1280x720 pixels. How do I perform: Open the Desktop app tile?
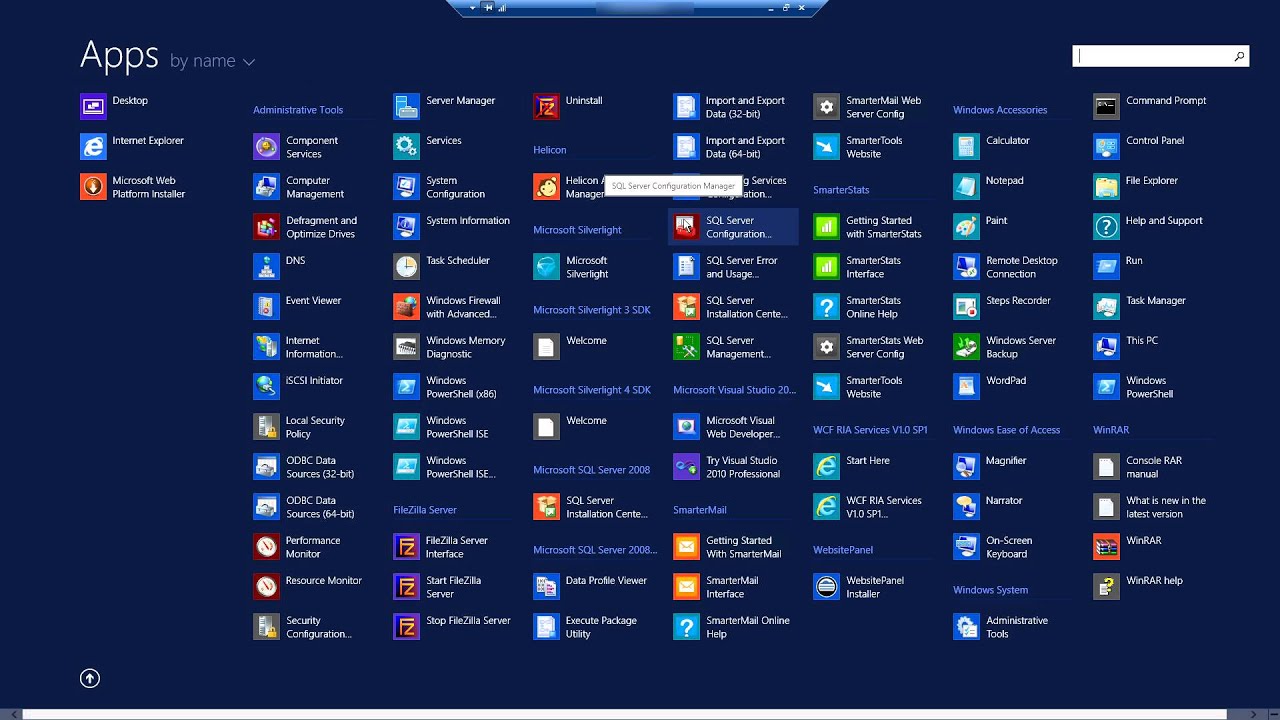(115, 106)
